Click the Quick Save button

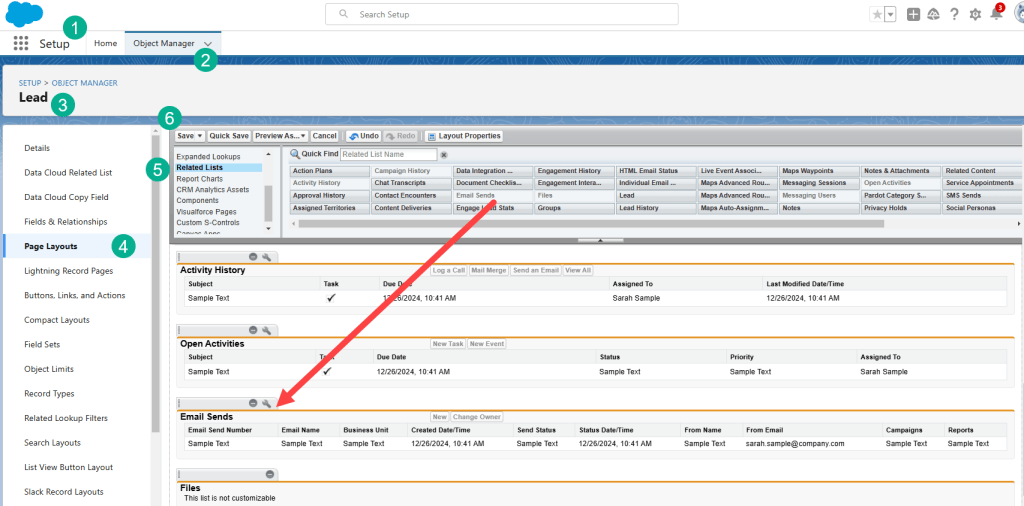click(x=229, y=136)
